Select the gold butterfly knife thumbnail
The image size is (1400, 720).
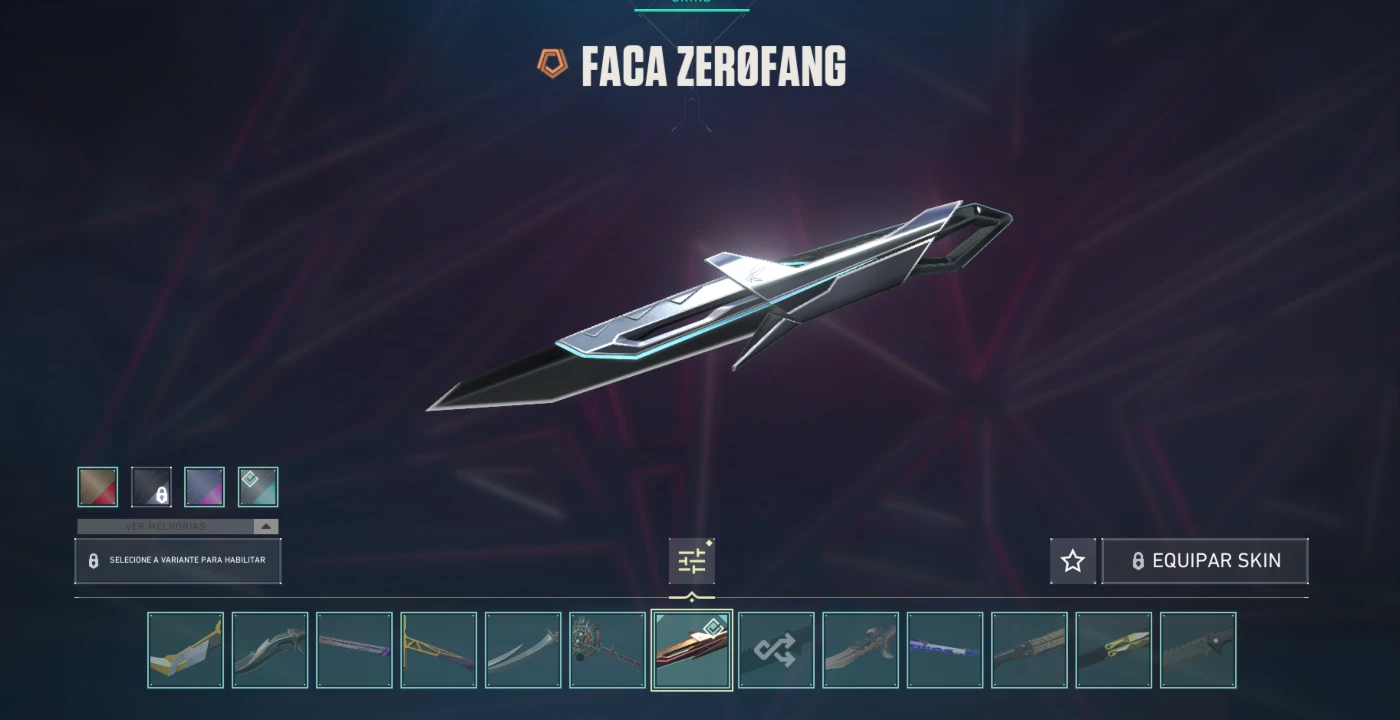tap(1114, 650)
